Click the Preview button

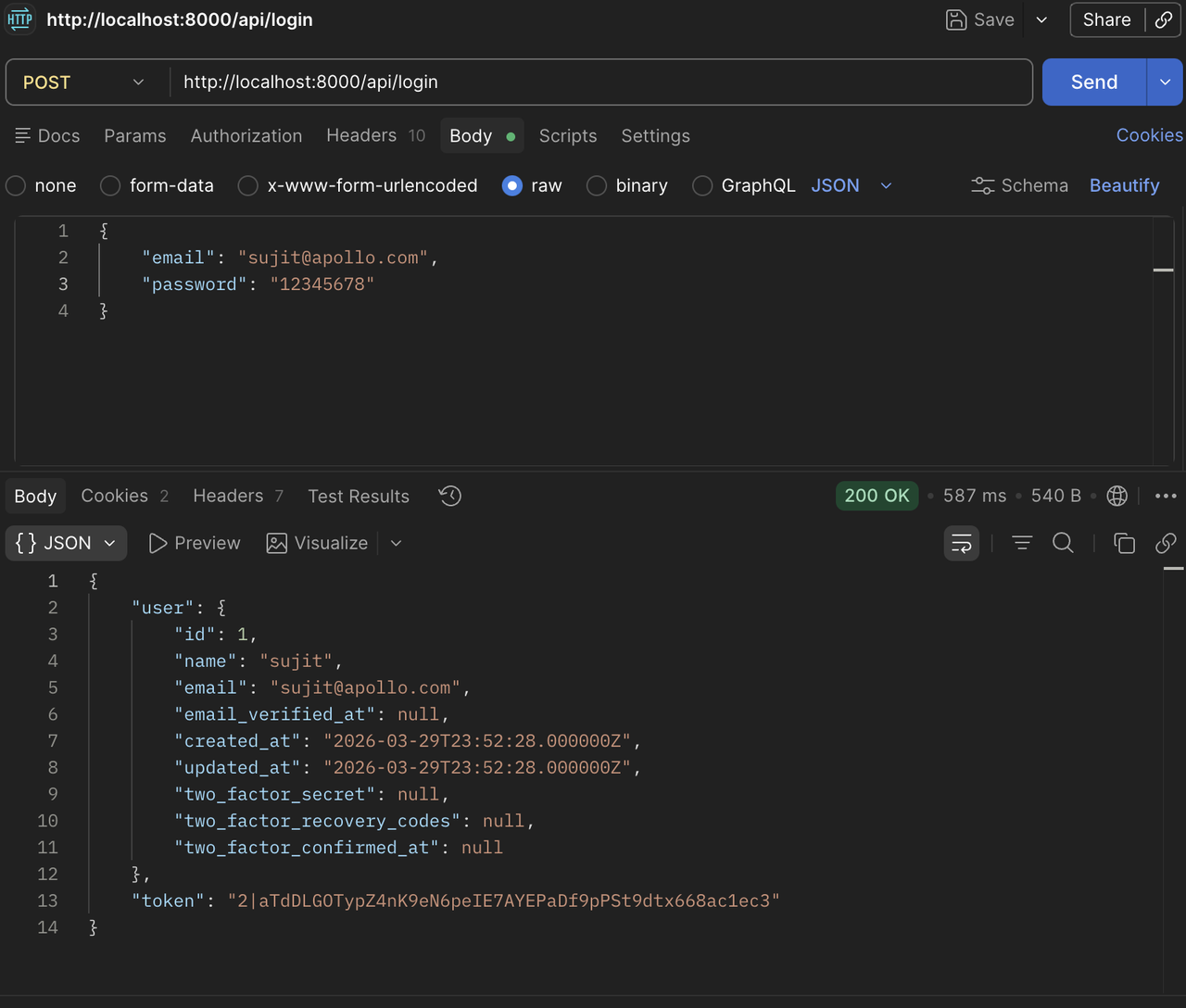coord(195,543)
